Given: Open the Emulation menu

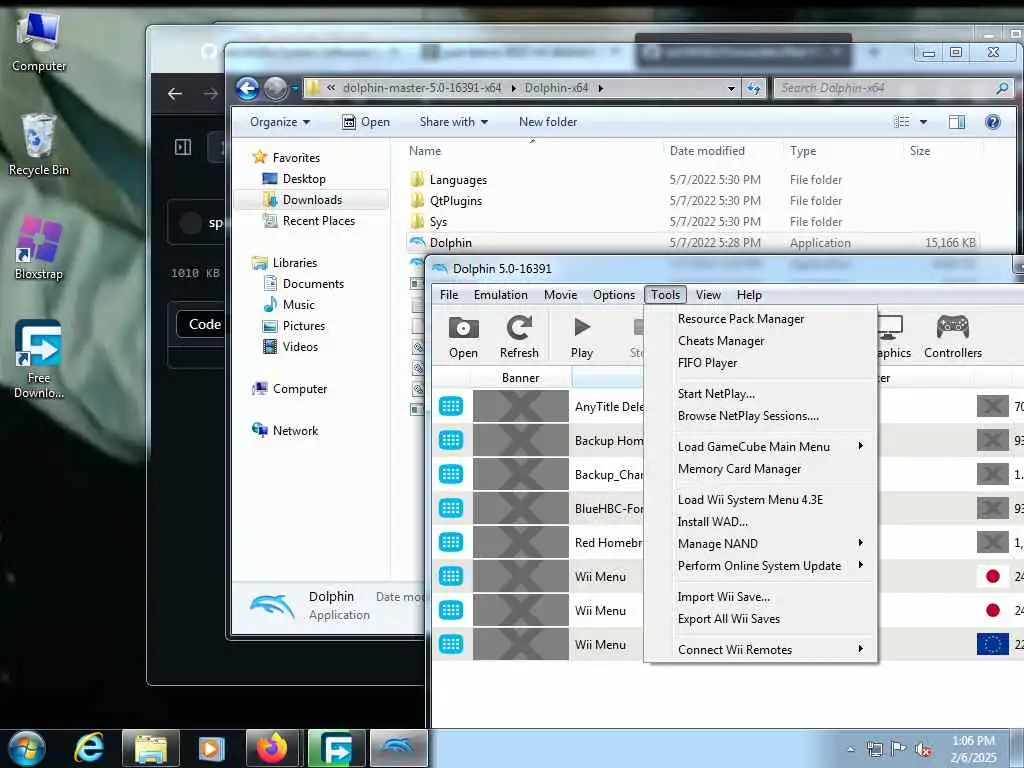Looking at the screenshot, I should coord(500,295).
